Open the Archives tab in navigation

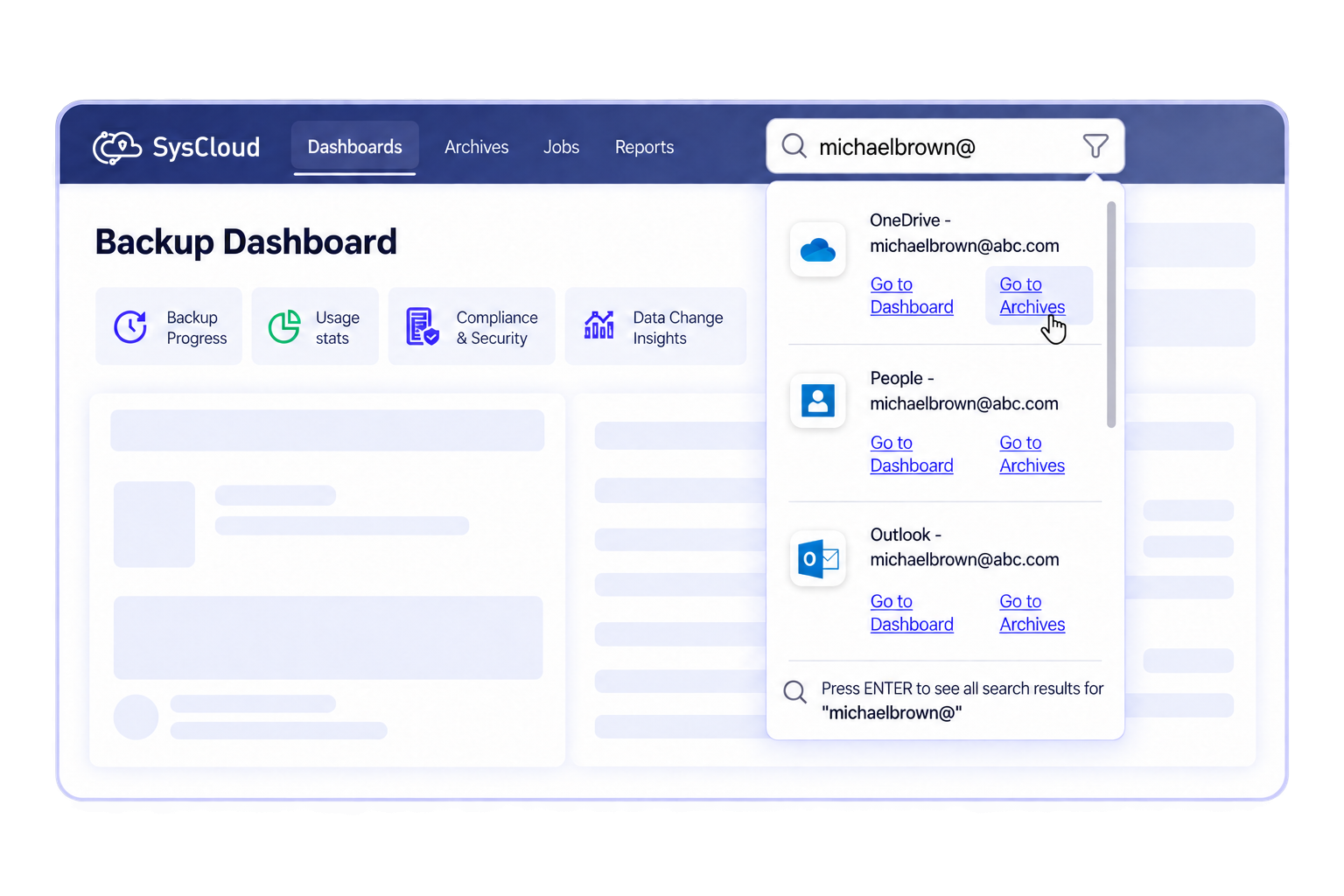[476, 147]
